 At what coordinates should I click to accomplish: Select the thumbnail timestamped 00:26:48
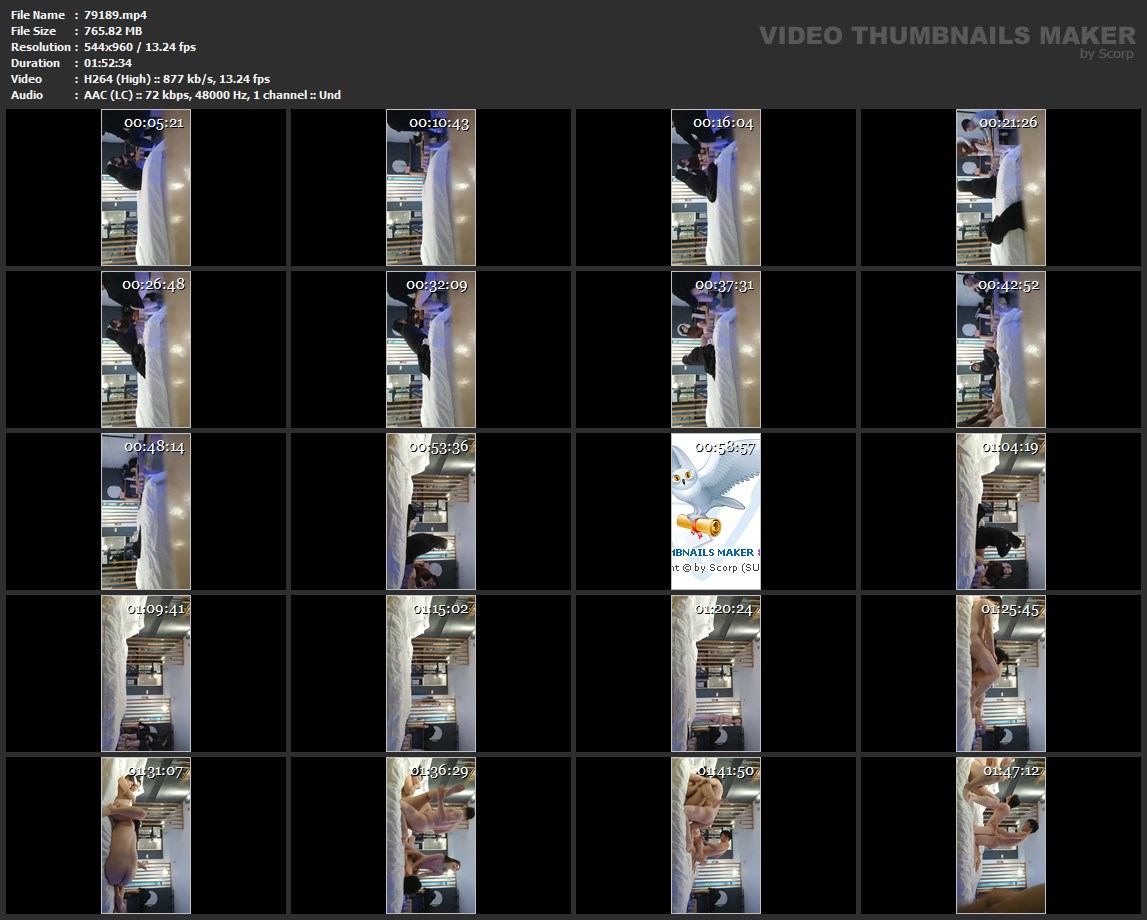pos(146,350)
